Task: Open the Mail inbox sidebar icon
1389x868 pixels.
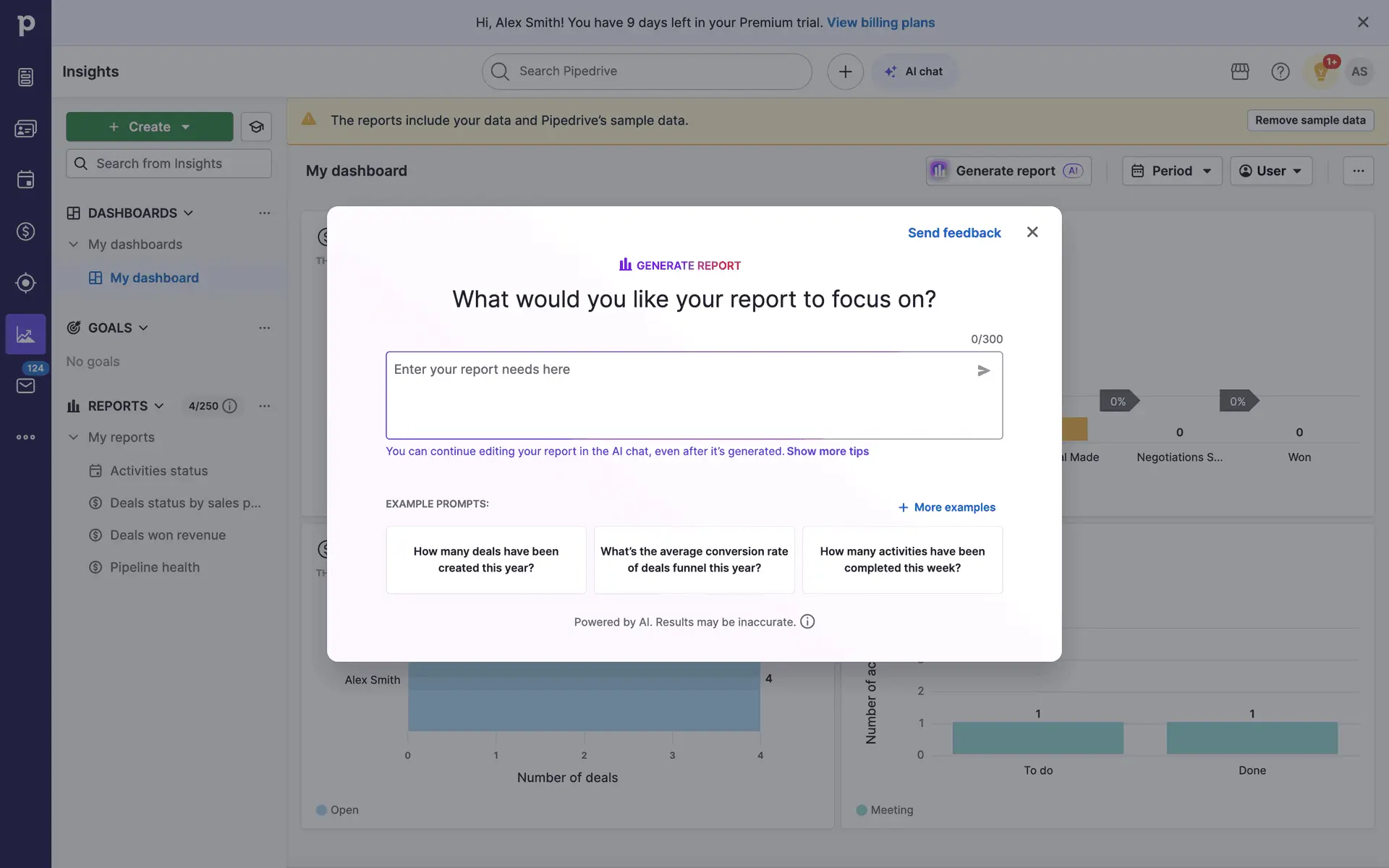Action: coord(25,386)
